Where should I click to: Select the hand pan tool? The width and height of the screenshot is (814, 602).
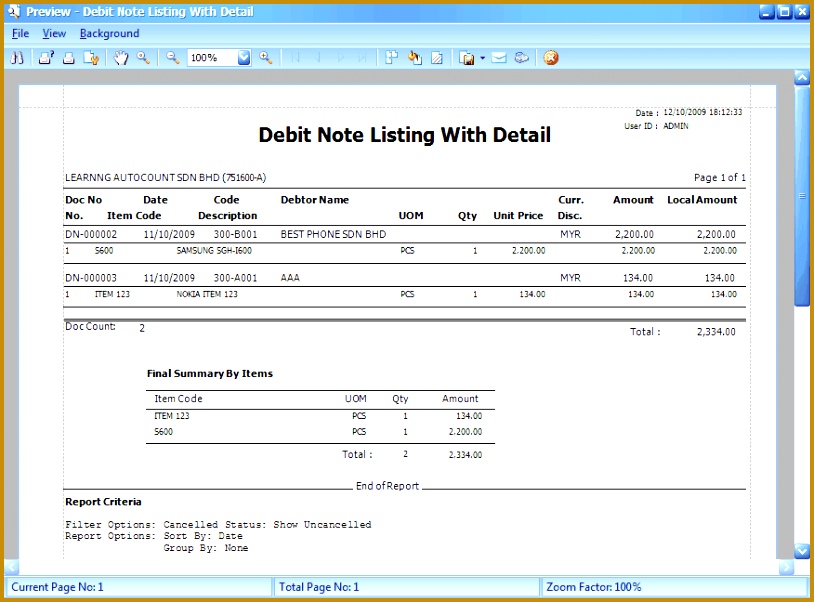121,57
